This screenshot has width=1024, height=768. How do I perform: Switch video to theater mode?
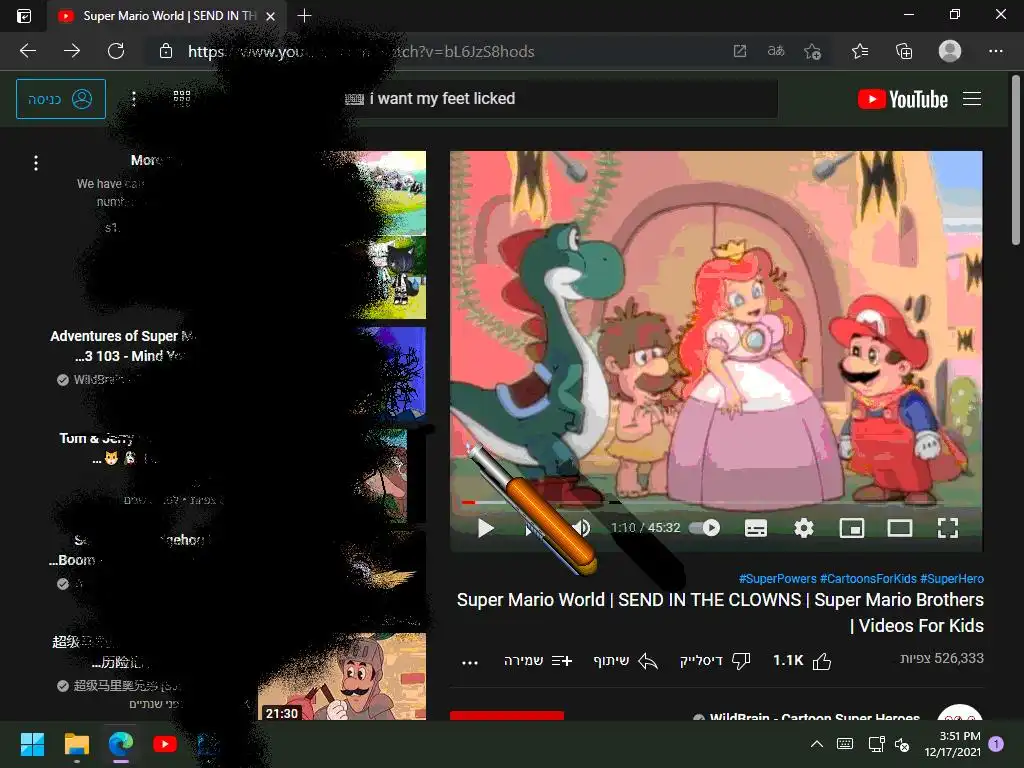click(899, 528)
